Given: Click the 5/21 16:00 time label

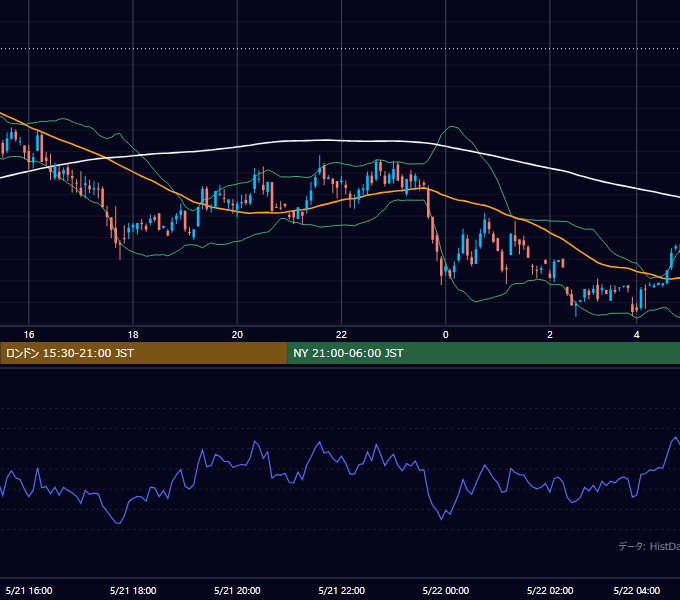Looking at the screenshot, I should point(29,590).
